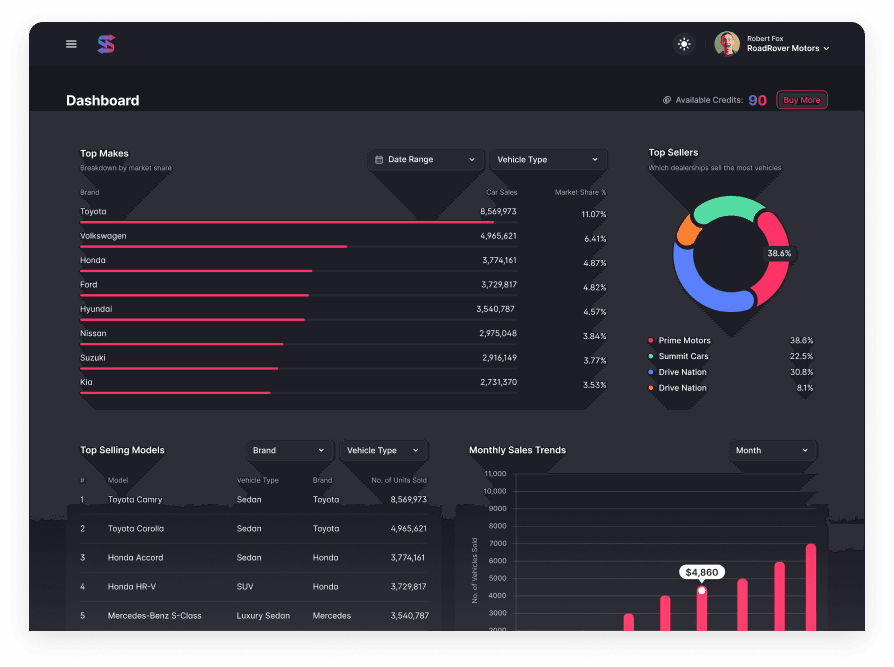Open the hamburger menu
Viewport: 894px width, 667px height.
pos(71,44)
